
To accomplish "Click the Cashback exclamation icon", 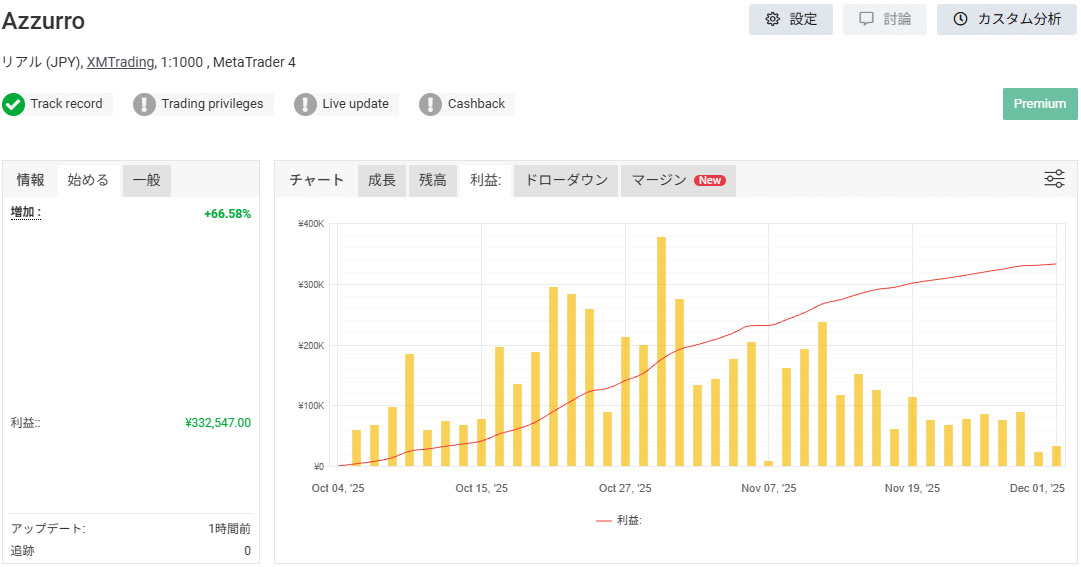I will [x=431, y=104].
